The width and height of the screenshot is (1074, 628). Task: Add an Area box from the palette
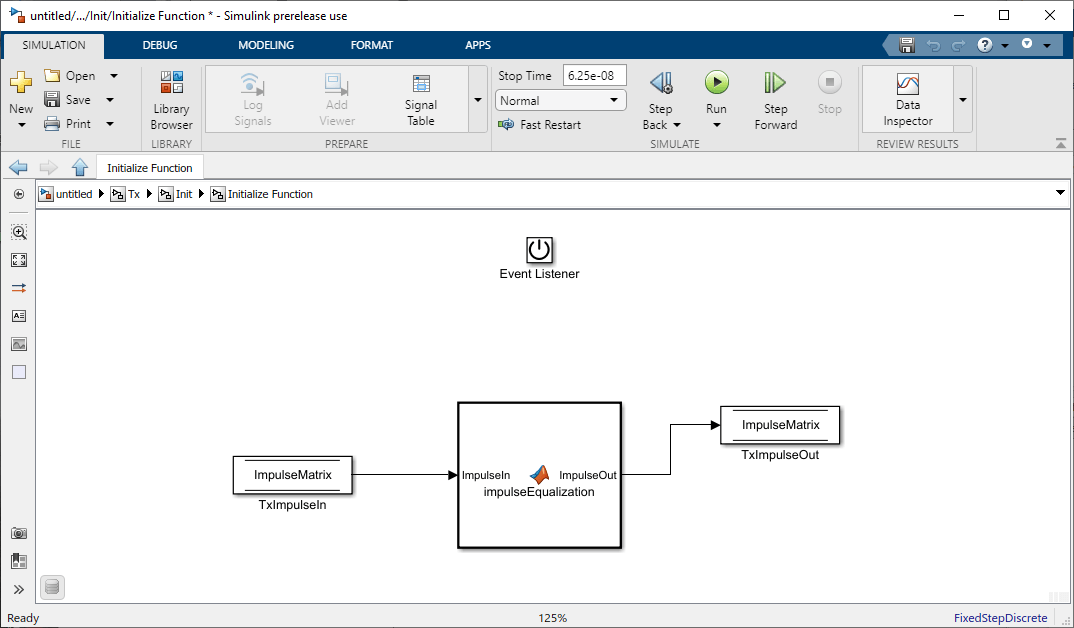point(19,372)
